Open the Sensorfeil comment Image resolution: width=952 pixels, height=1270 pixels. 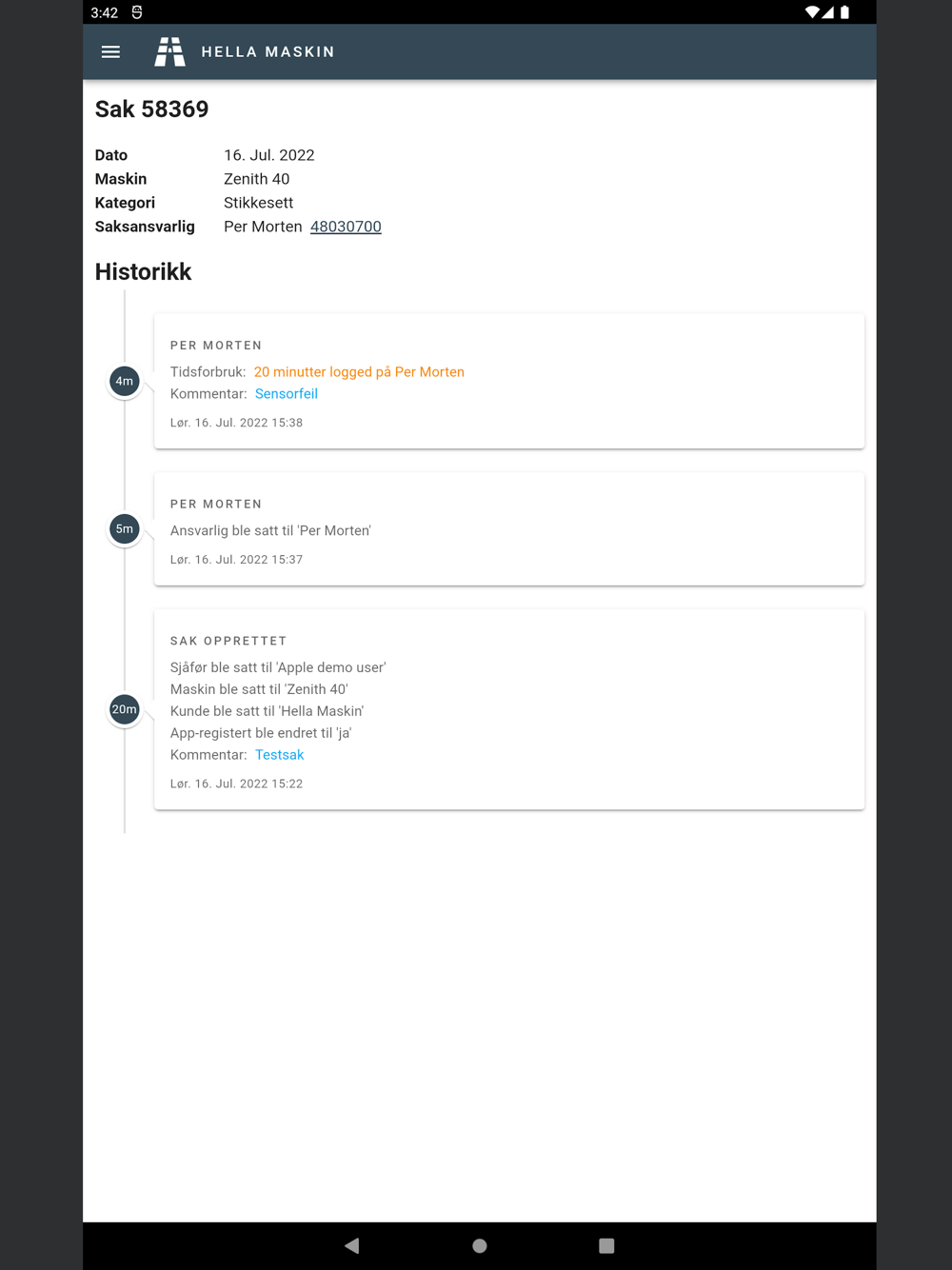click(x=286, y=394)
